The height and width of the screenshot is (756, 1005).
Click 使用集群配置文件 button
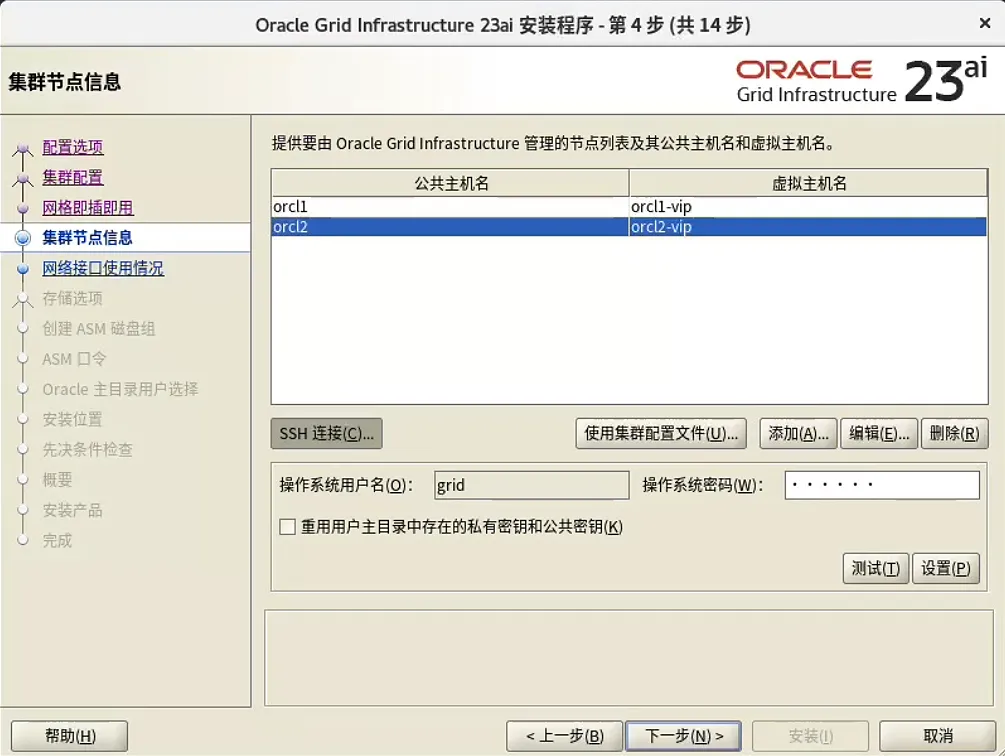[660, 433]
